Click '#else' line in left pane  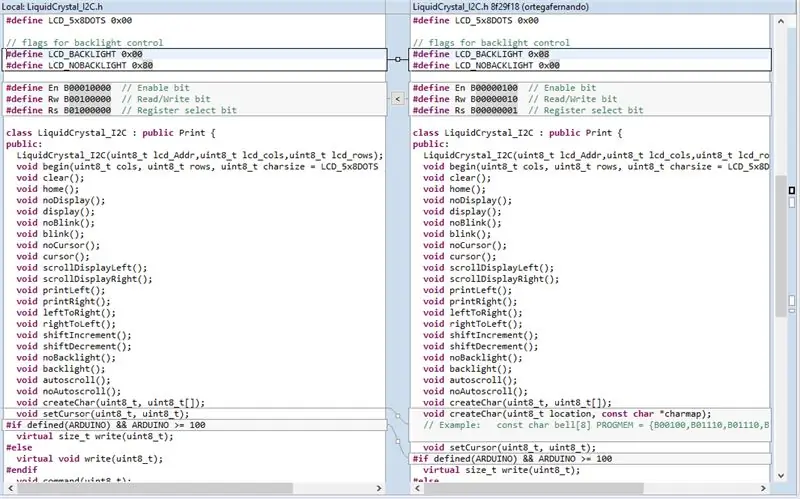pyautogui.click(x=19, y=447)
